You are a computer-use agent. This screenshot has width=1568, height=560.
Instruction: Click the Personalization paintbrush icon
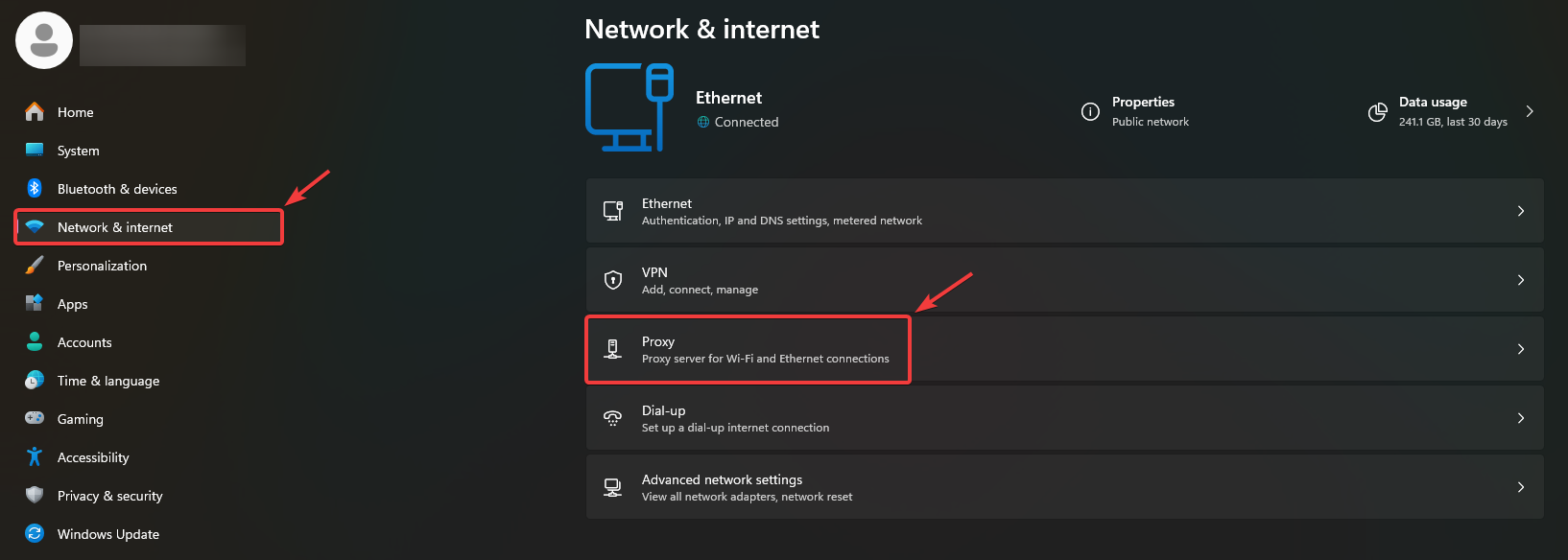click(35, 266)
